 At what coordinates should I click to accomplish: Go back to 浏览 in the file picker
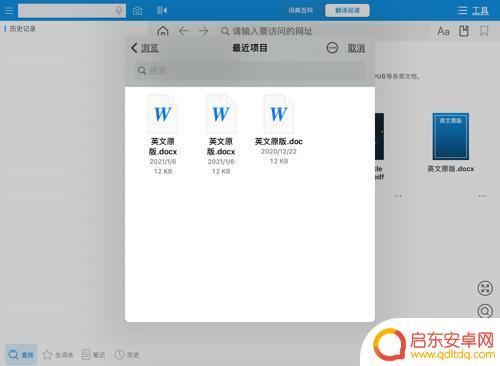click(x=145, y=48)
